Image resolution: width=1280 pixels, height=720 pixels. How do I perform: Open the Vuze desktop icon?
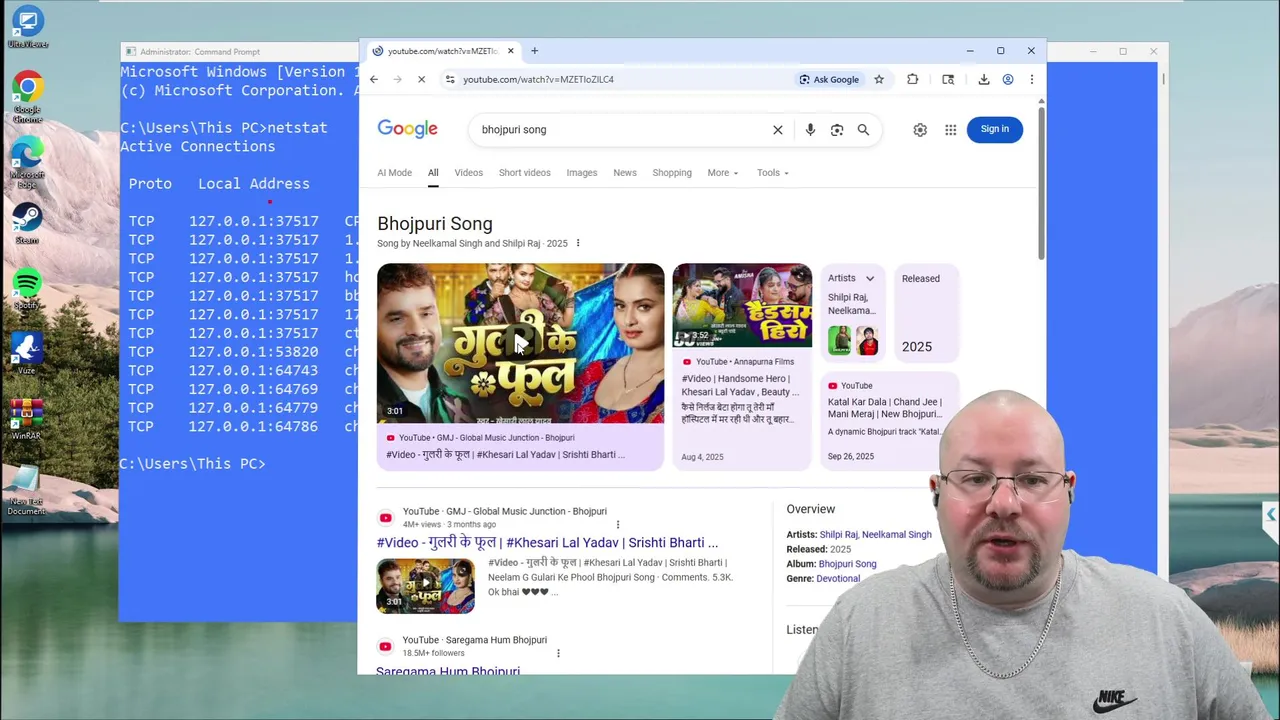coord(27,354)
